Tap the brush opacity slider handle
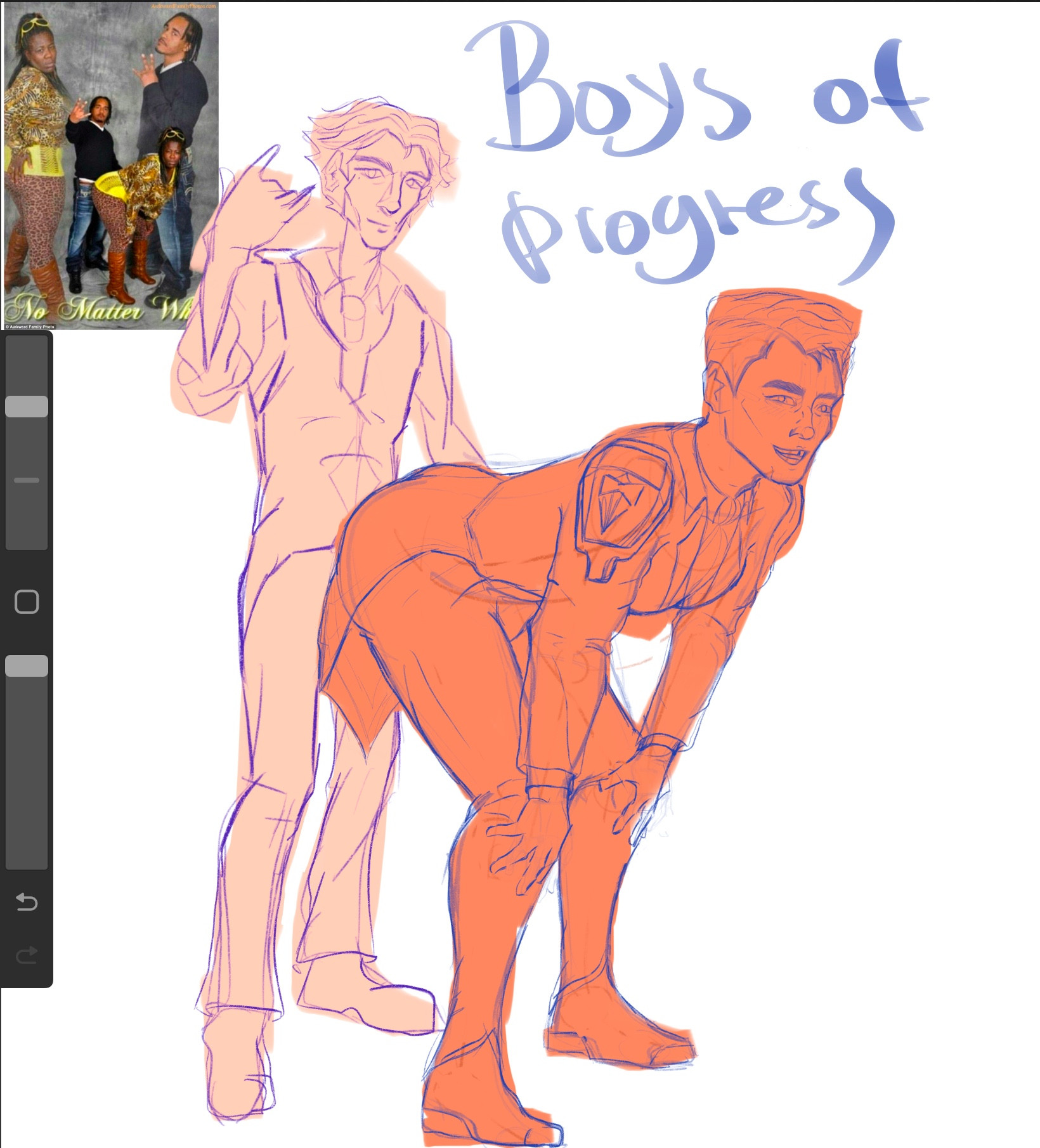This screenshot has width=1040, height=1148. pyautogui.click(x=27, y=666)
